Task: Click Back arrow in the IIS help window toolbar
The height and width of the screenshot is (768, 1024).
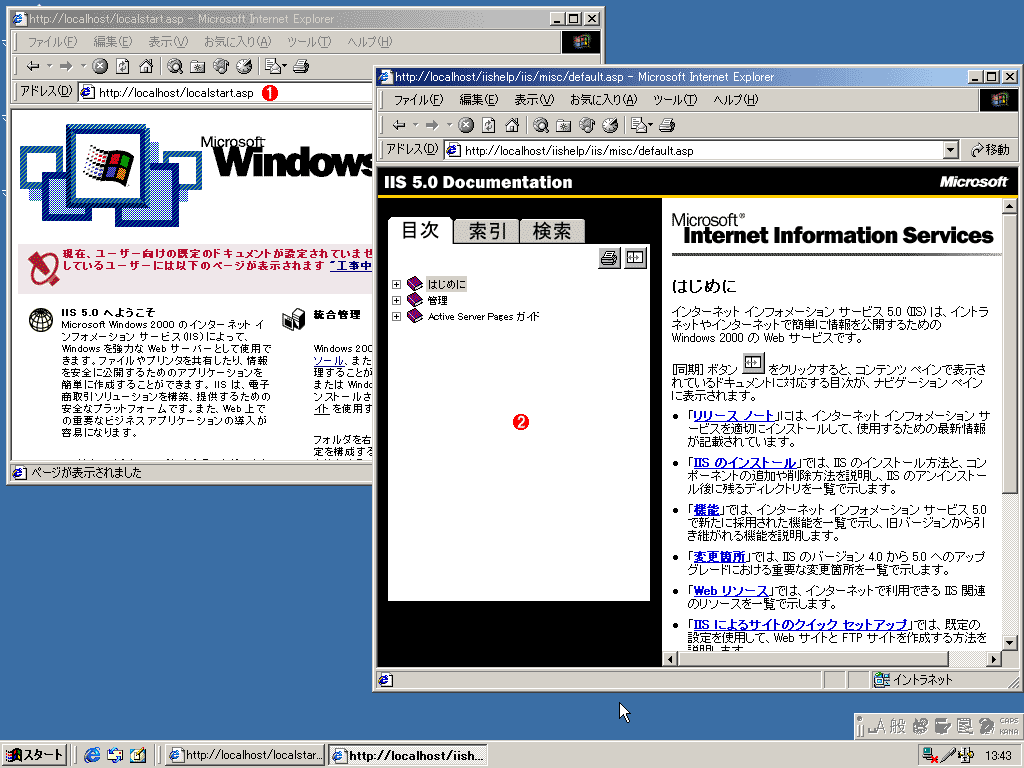Action: click(x=399, y=125)
